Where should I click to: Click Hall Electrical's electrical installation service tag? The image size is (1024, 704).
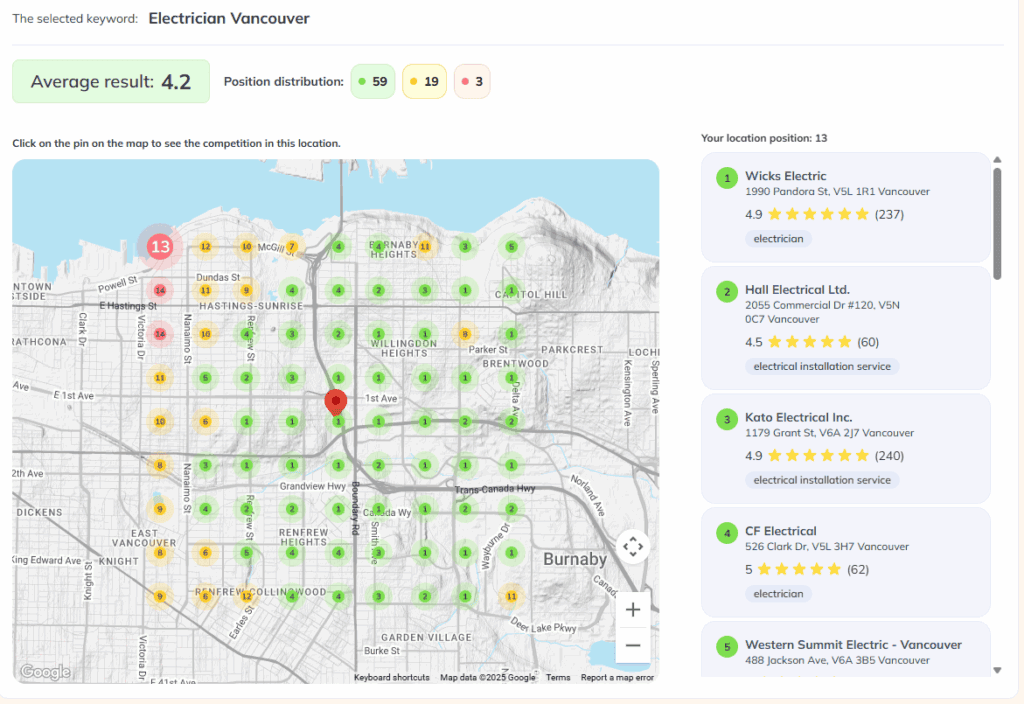point(822,366)
